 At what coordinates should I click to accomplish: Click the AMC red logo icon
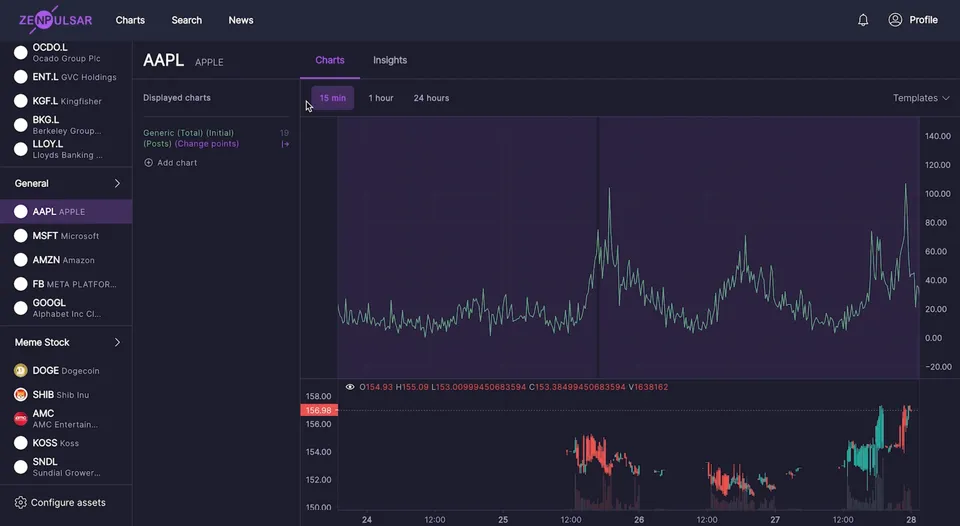coord(21,419)
